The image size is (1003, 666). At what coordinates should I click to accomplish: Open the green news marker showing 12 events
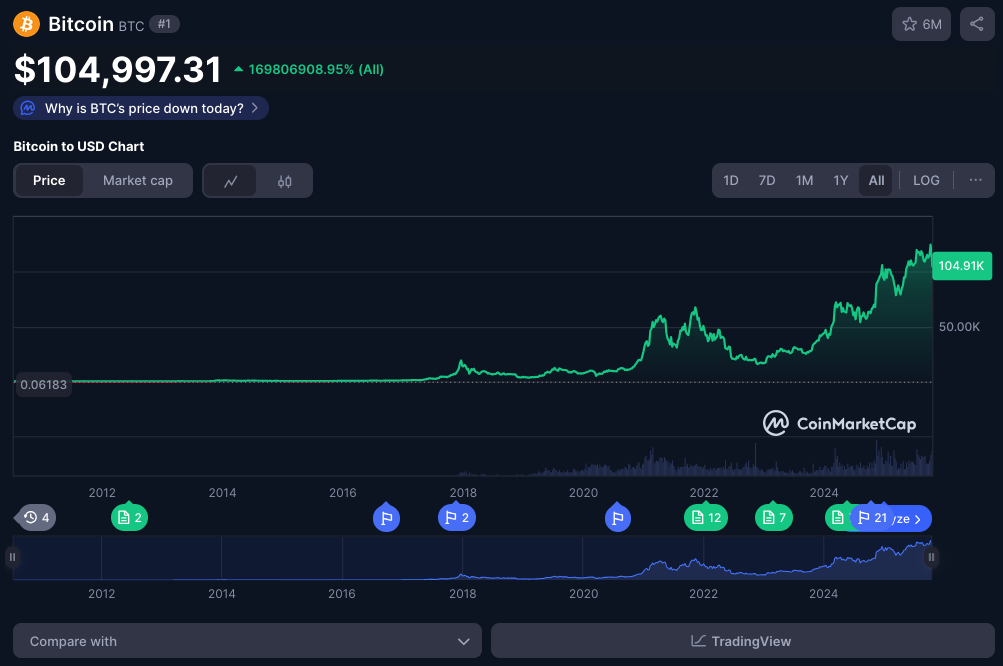pos(707,517)
